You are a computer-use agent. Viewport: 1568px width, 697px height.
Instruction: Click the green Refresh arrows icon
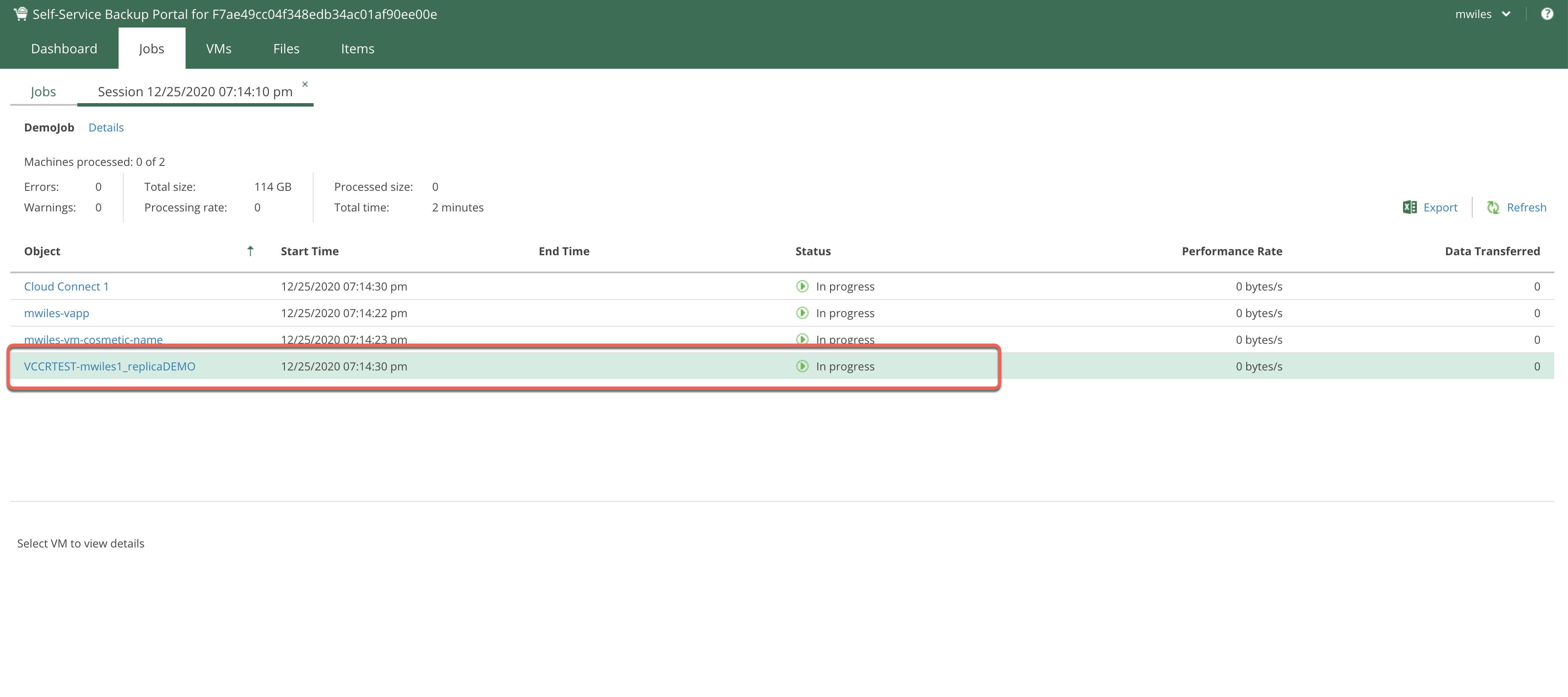pos(1492,207)
